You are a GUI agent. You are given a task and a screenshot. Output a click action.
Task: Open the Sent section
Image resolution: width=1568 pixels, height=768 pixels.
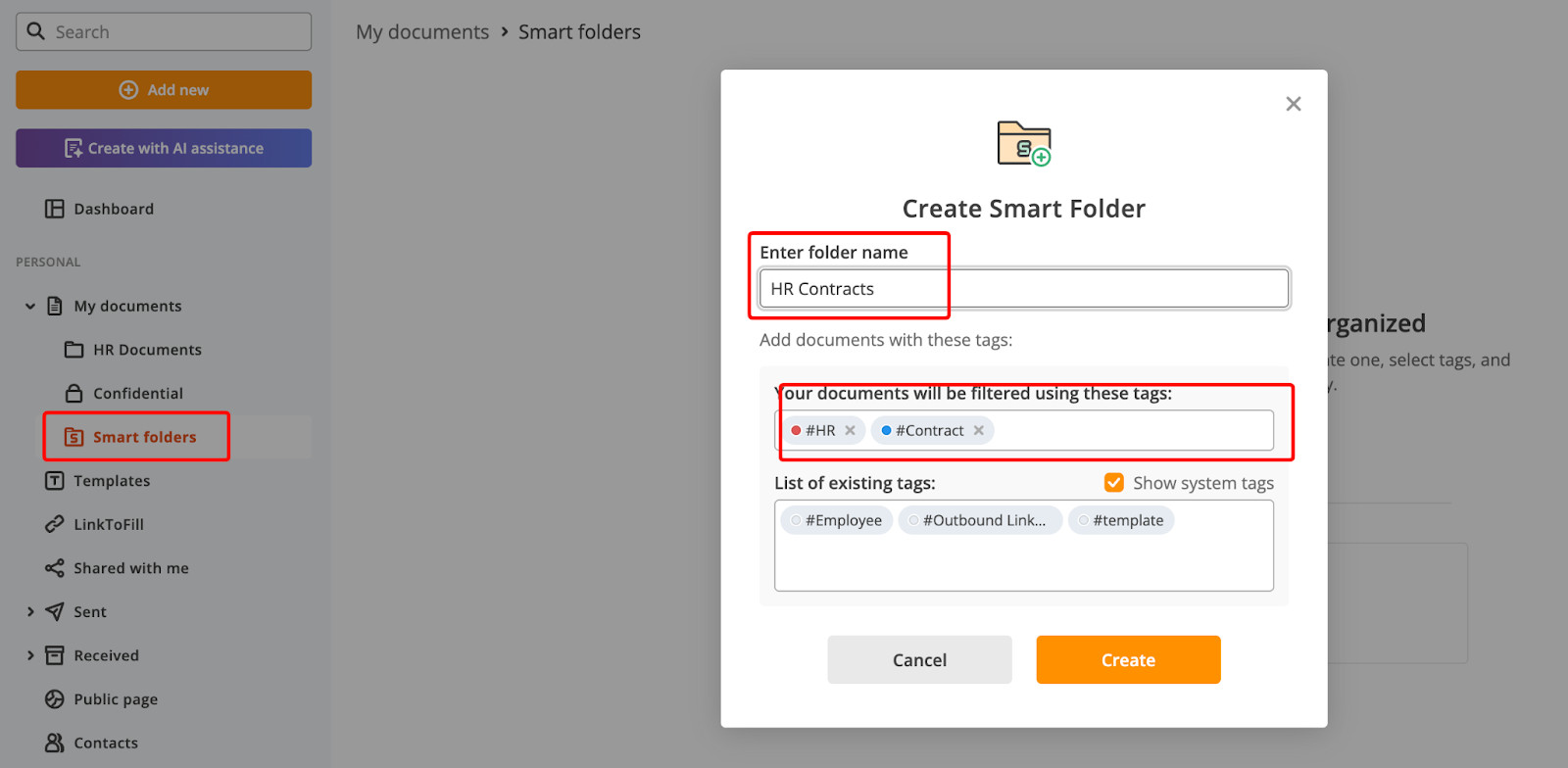[90, 611]
